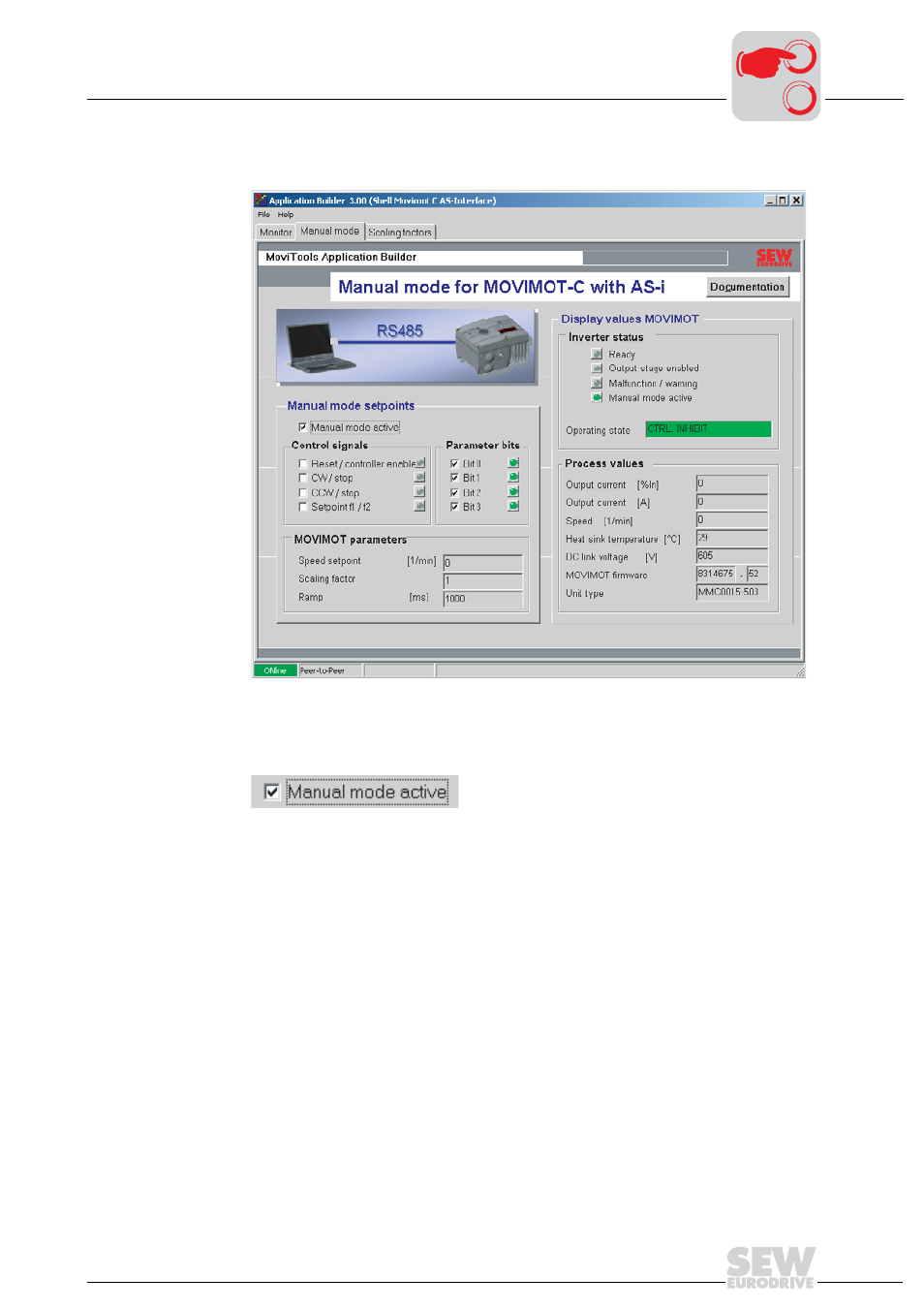Tick the CW / stop checkbox
Image resolution: width=924 pixels, height=1309 pixels.
click(x=303, y=478)
